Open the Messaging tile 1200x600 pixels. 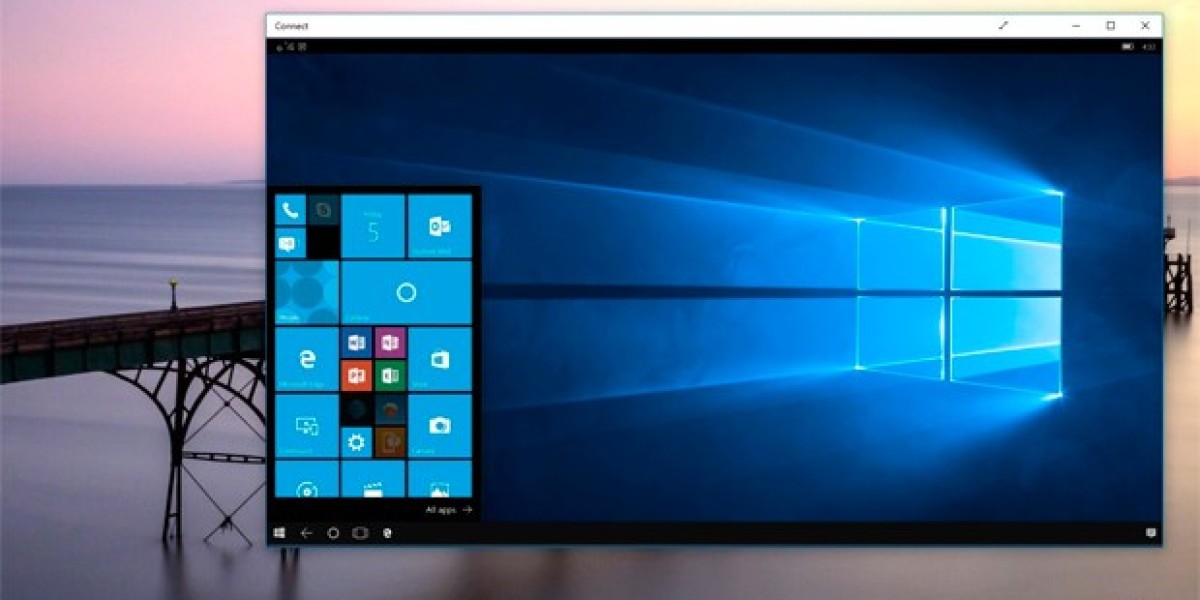pos(290,242)
